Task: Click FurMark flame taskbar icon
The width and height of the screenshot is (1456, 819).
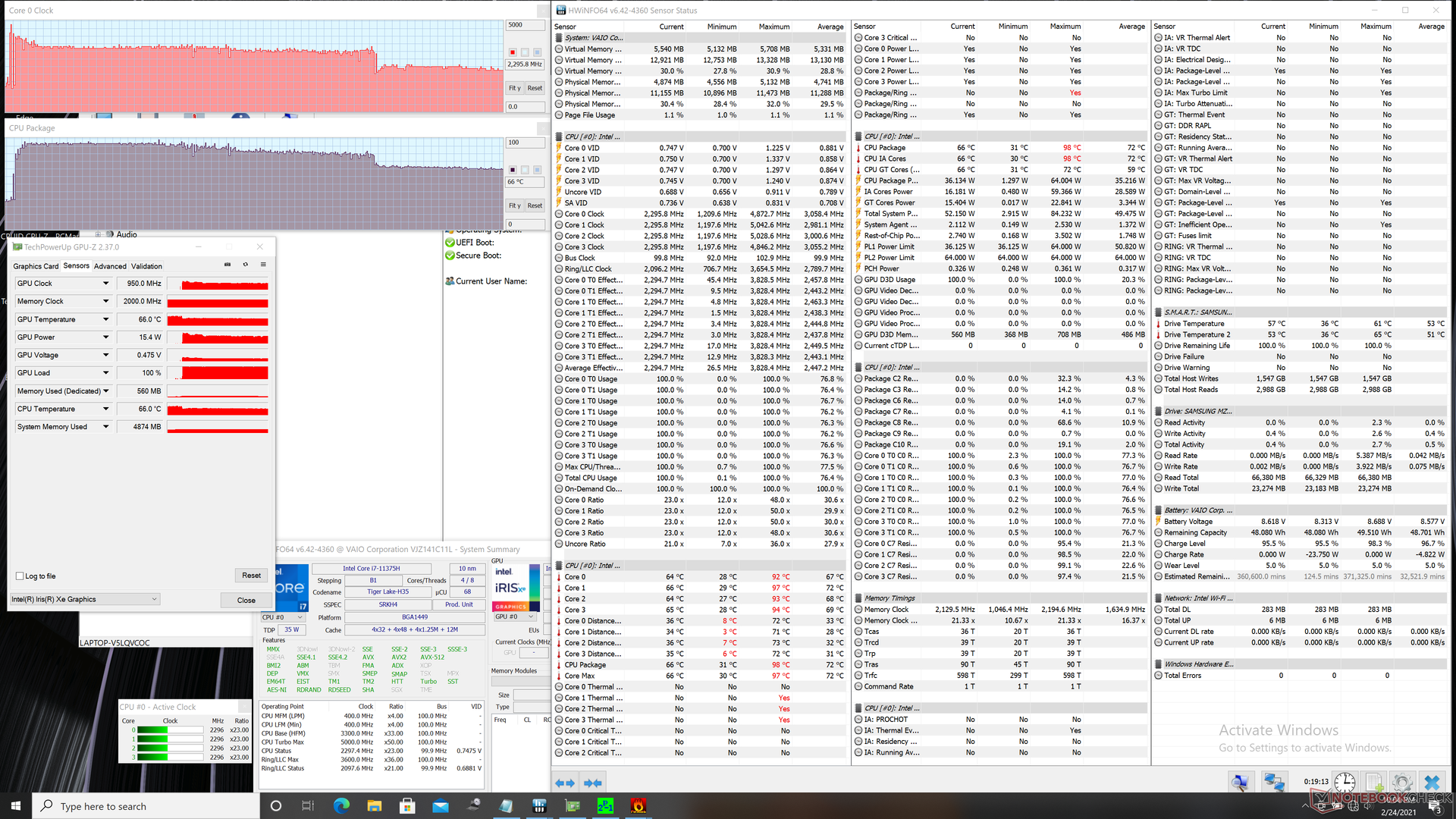Action: pos(639,805)
